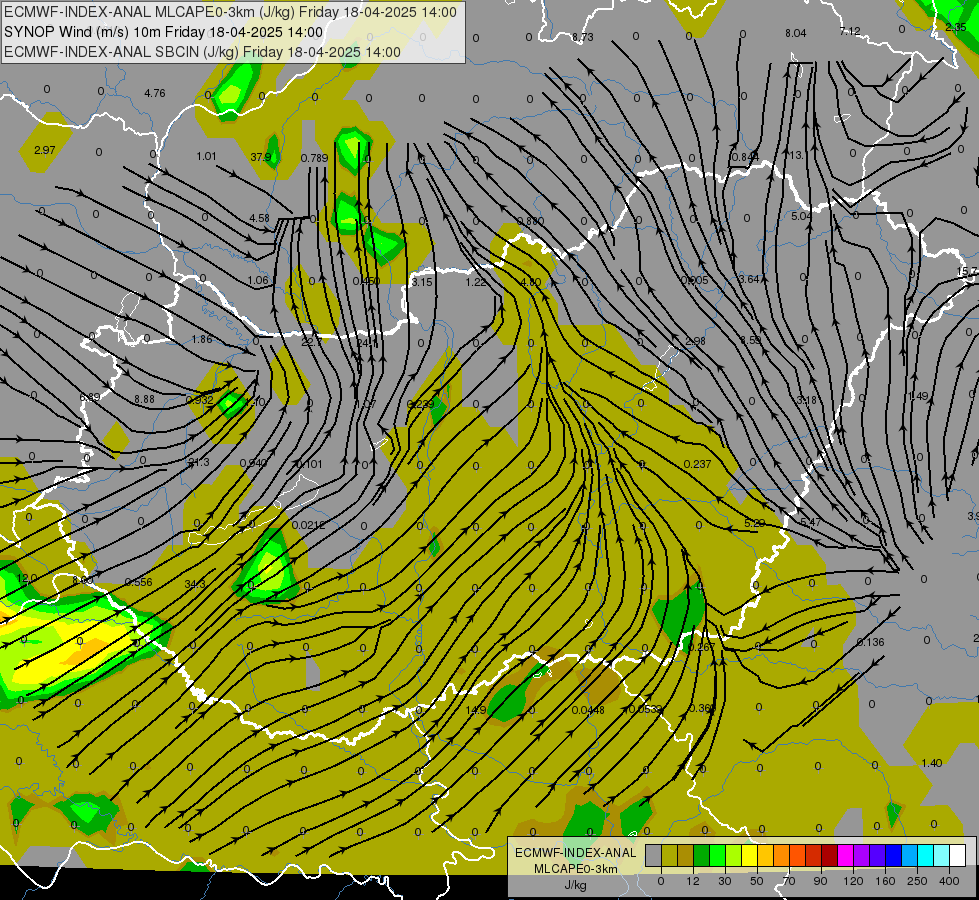This screenshot has width=979, height=900.
Task: Click the map value 4.58
Action: pyautogui.click(x=259, y=219)
